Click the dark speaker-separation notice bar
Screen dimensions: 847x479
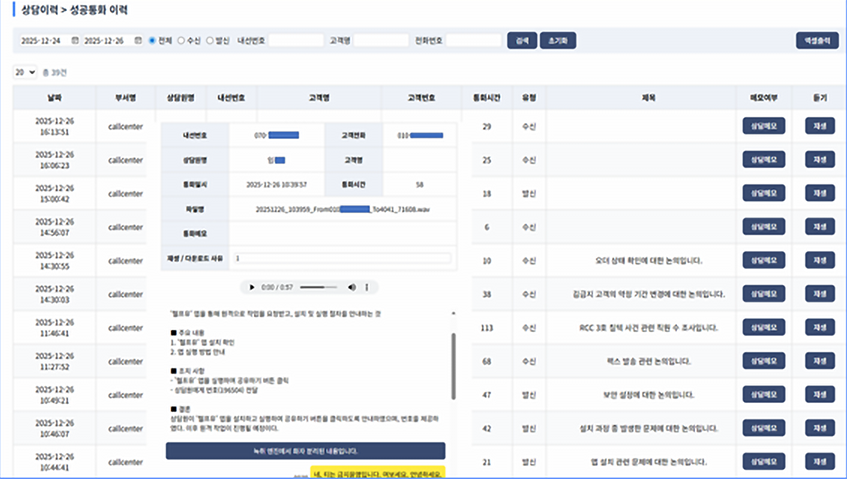pos(306,451)
